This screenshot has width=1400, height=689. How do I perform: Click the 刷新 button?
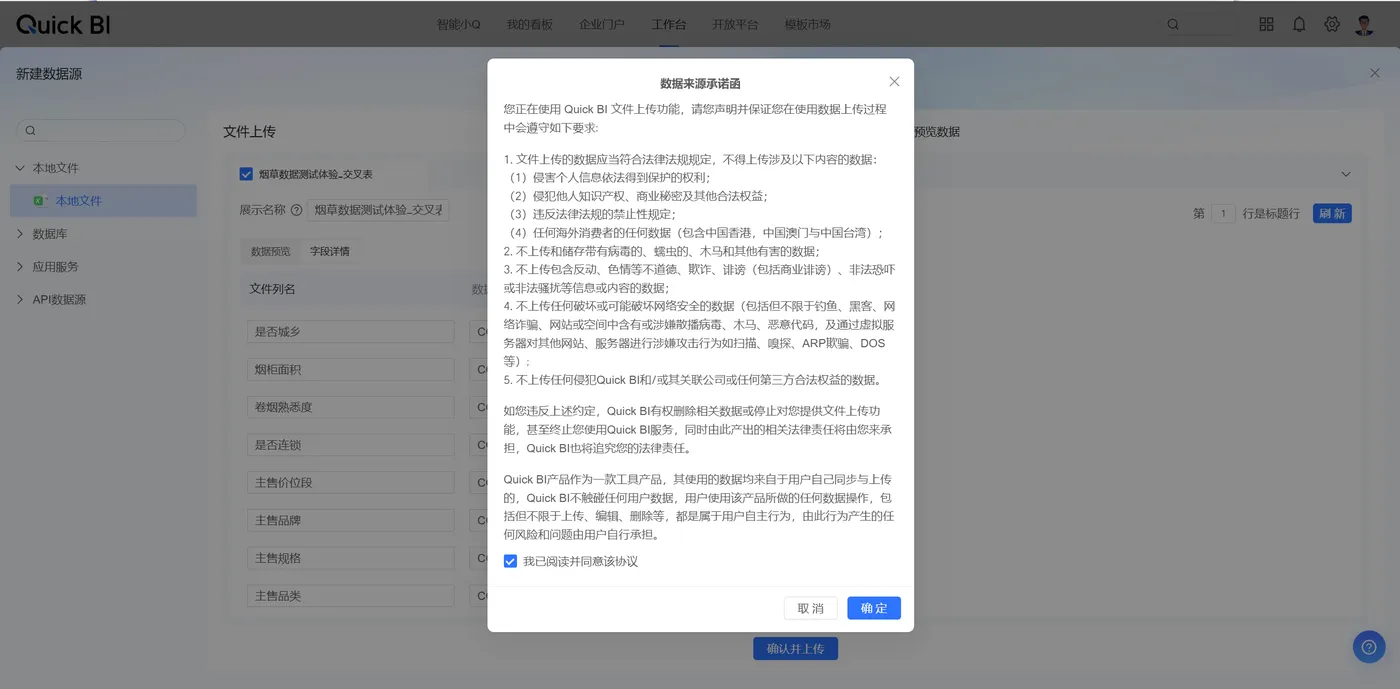click(x=1332, y=214)
